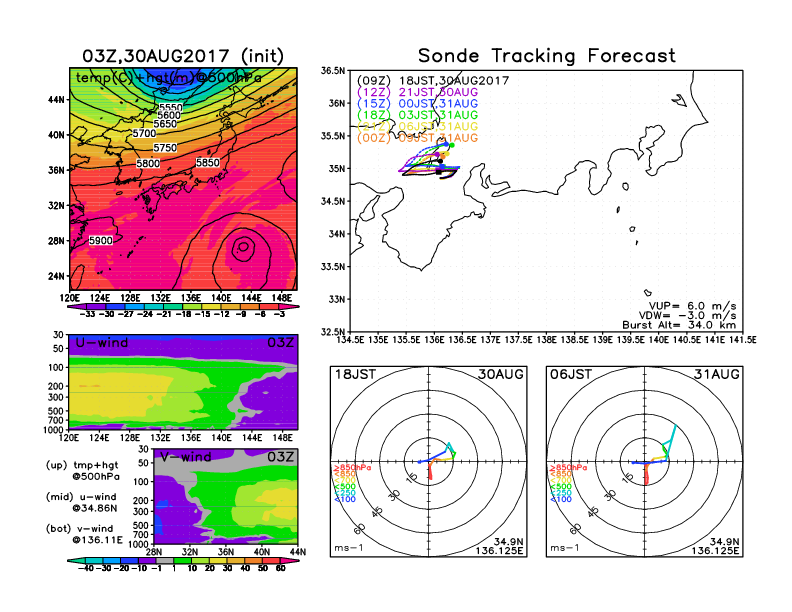Image resolution: width=792 pixels, height=612 pixels.
Task: Select the yellow '(21Z) 06JST,31AUG' legend entry
Action: (417, 126)
